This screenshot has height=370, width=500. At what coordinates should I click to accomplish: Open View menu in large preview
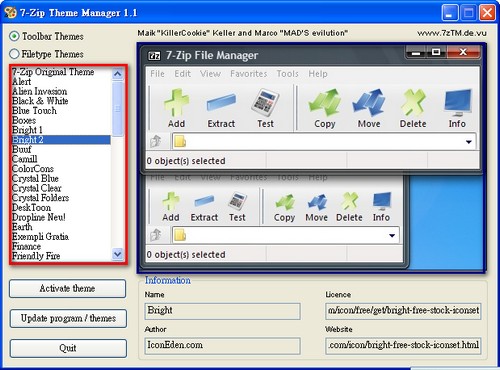(x=210, y=74)
